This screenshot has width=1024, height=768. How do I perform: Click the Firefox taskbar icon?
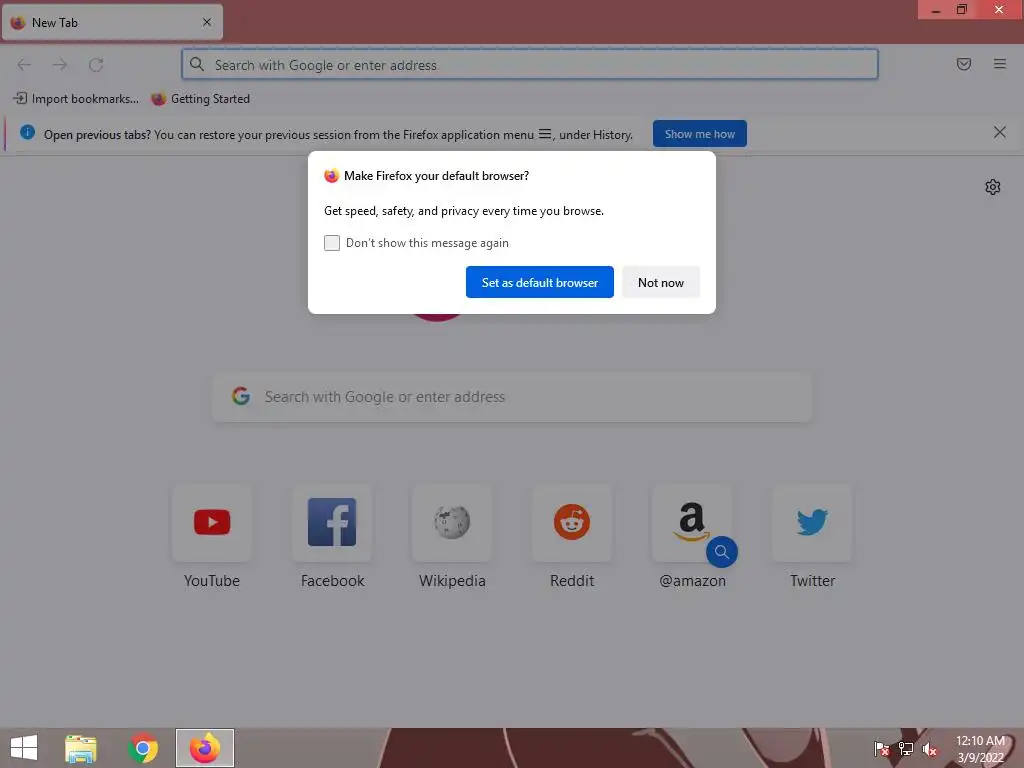click(x=204, y=748)
